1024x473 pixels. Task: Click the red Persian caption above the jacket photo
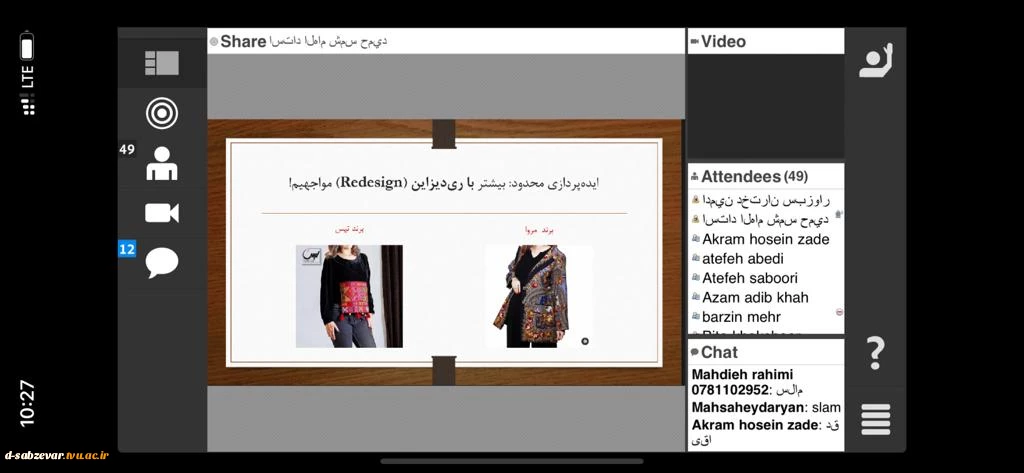539,230
